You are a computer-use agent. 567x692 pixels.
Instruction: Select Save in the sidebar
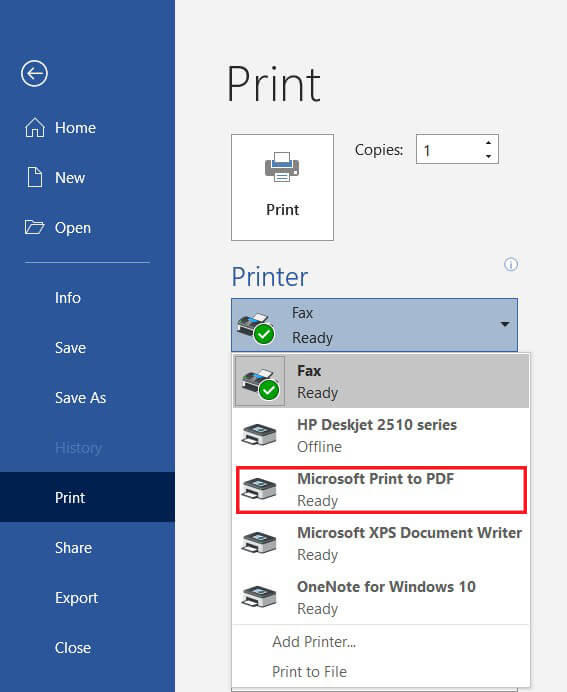87,348
